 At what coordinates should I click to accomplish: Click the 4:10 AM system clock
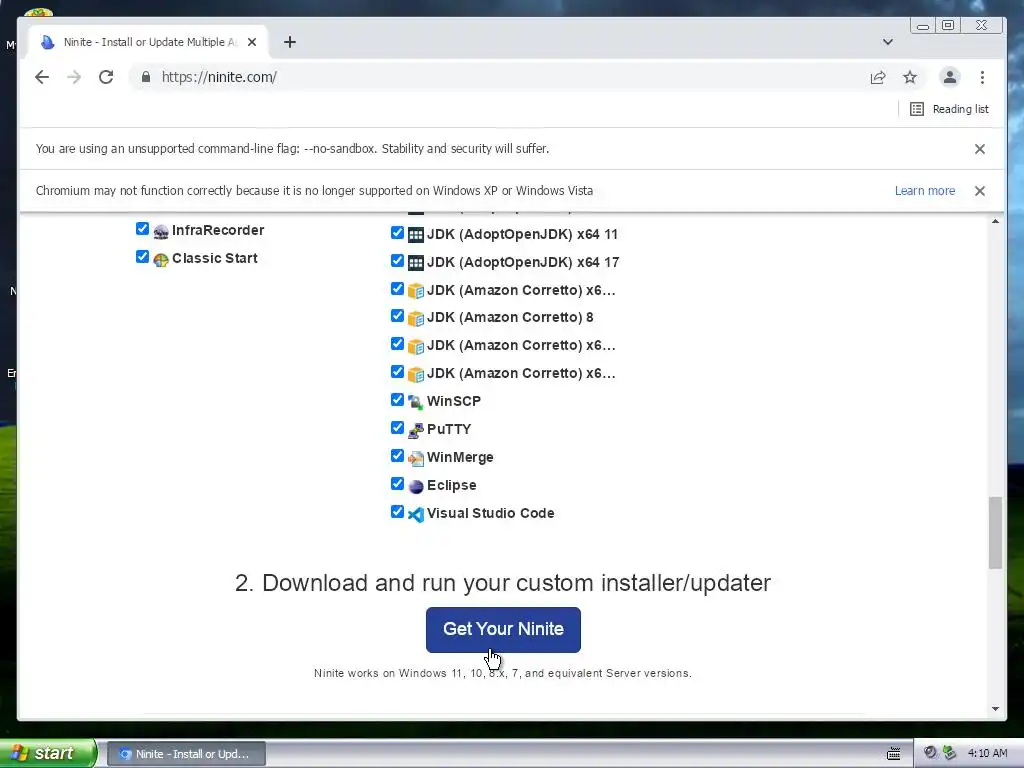[x=987, y=754]
